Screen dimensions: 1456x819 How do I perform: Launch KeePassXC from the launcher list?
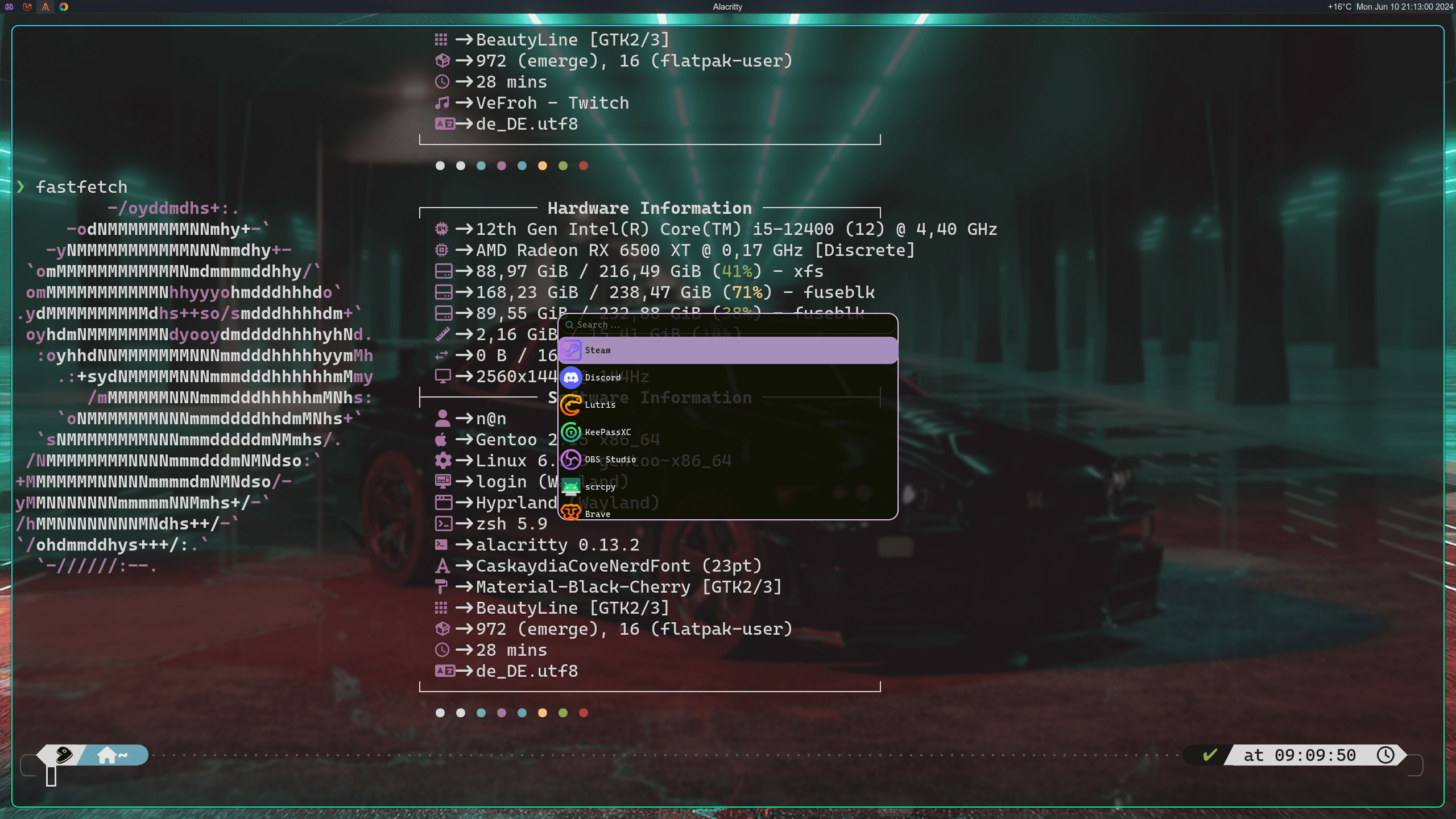pos(727,432)
